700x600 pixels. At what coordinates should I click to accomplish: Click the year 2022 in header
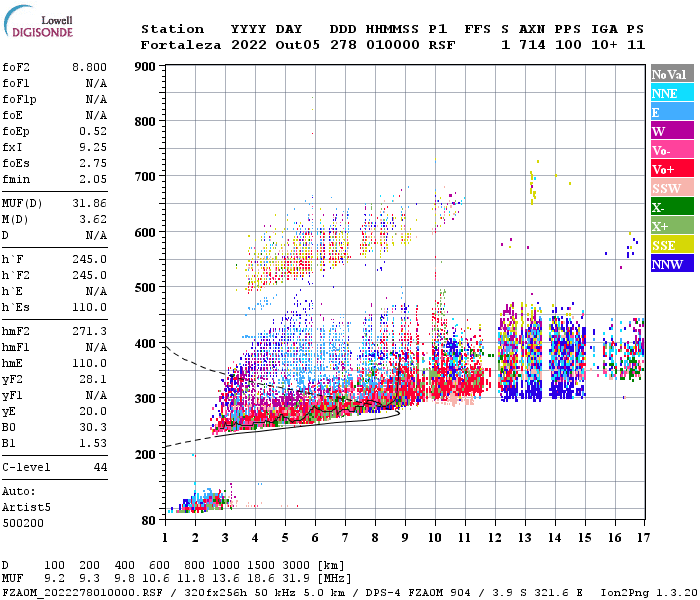pos(249,45)
